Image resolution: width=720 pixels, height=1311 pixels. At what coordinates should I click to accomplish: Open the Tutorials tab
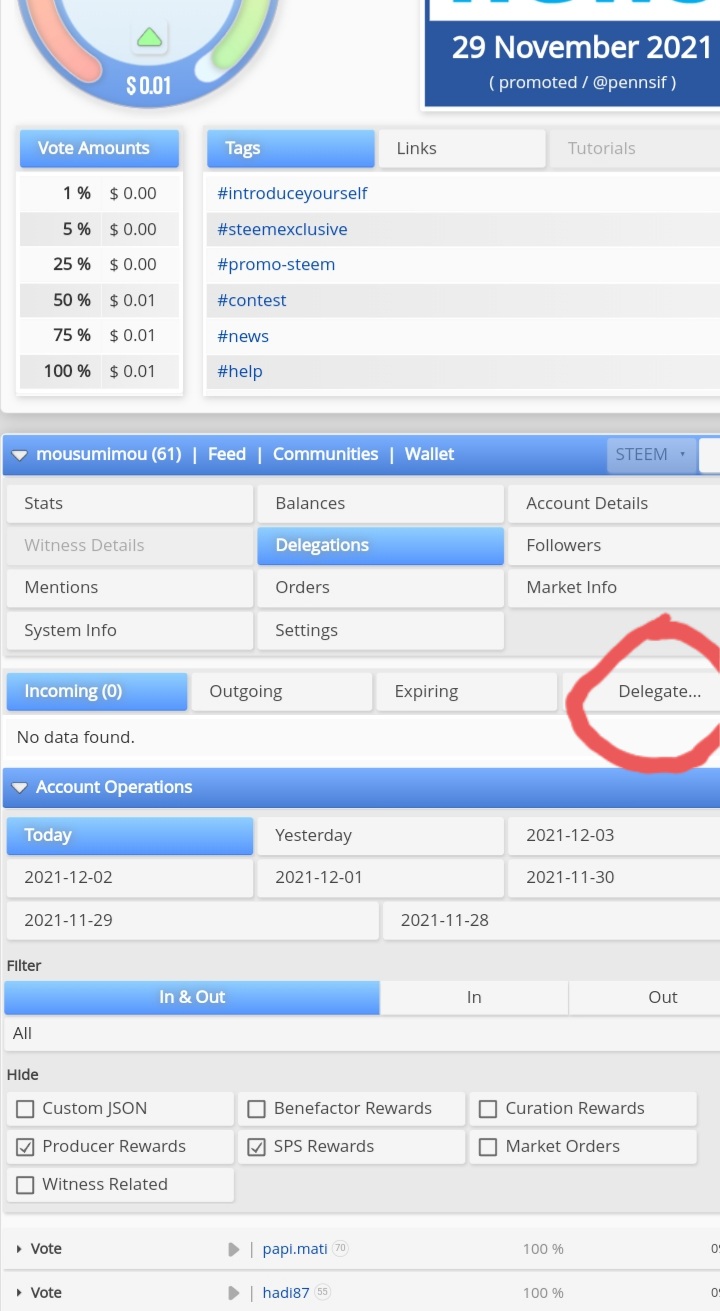tap(634, 148)
